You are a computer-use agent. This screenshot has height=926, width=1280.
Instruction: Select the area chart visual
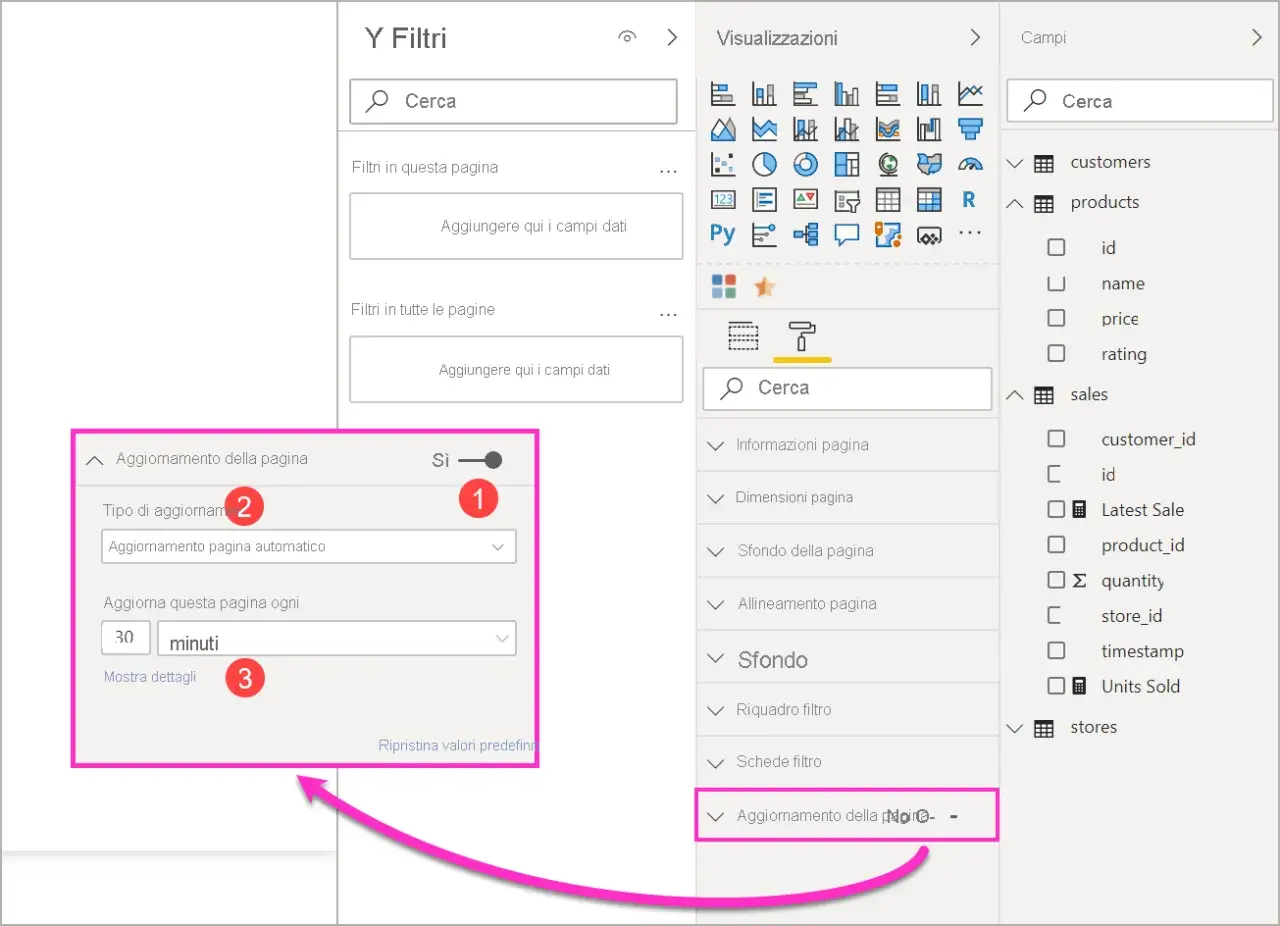(723, 129)
